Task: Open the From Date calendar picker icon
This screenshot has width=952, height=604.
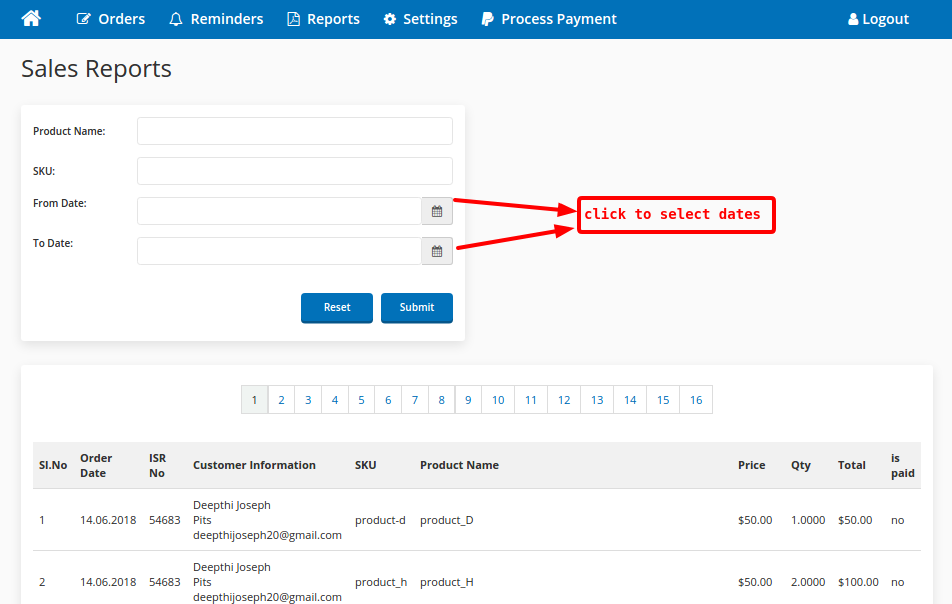Action: coord(437,211)
